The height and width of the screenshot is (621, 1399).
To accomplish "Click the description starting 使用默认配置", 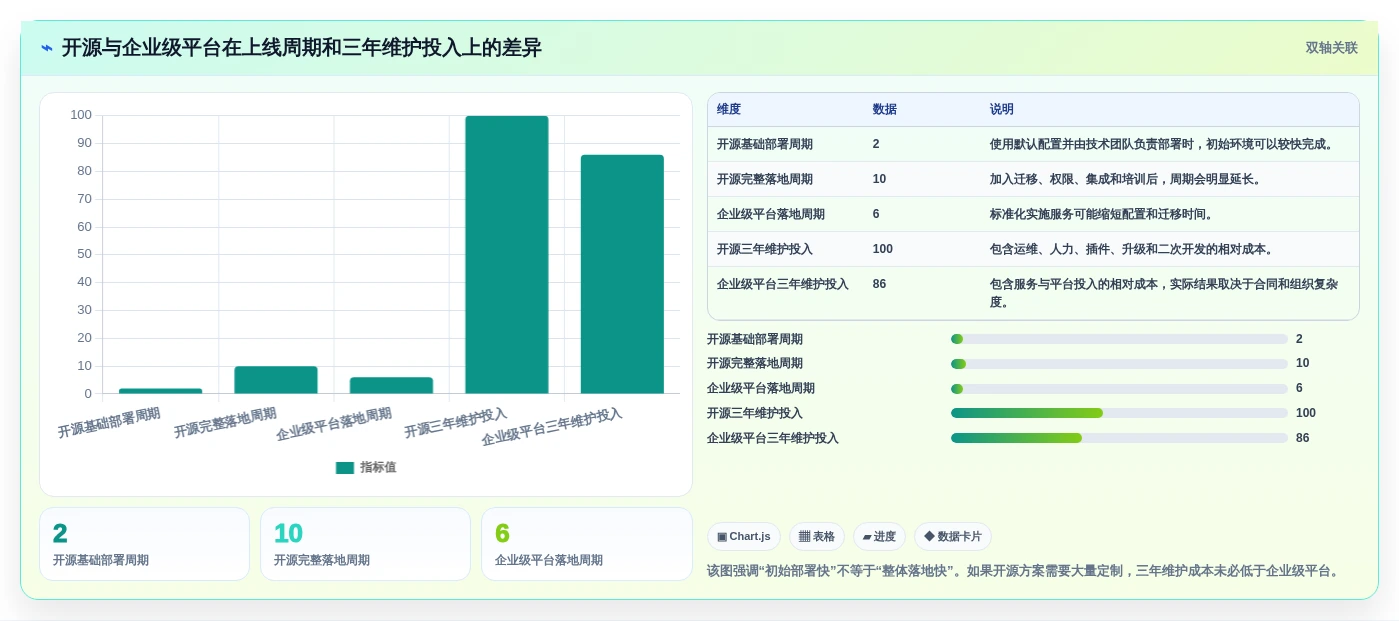I will pos(1162,144).
